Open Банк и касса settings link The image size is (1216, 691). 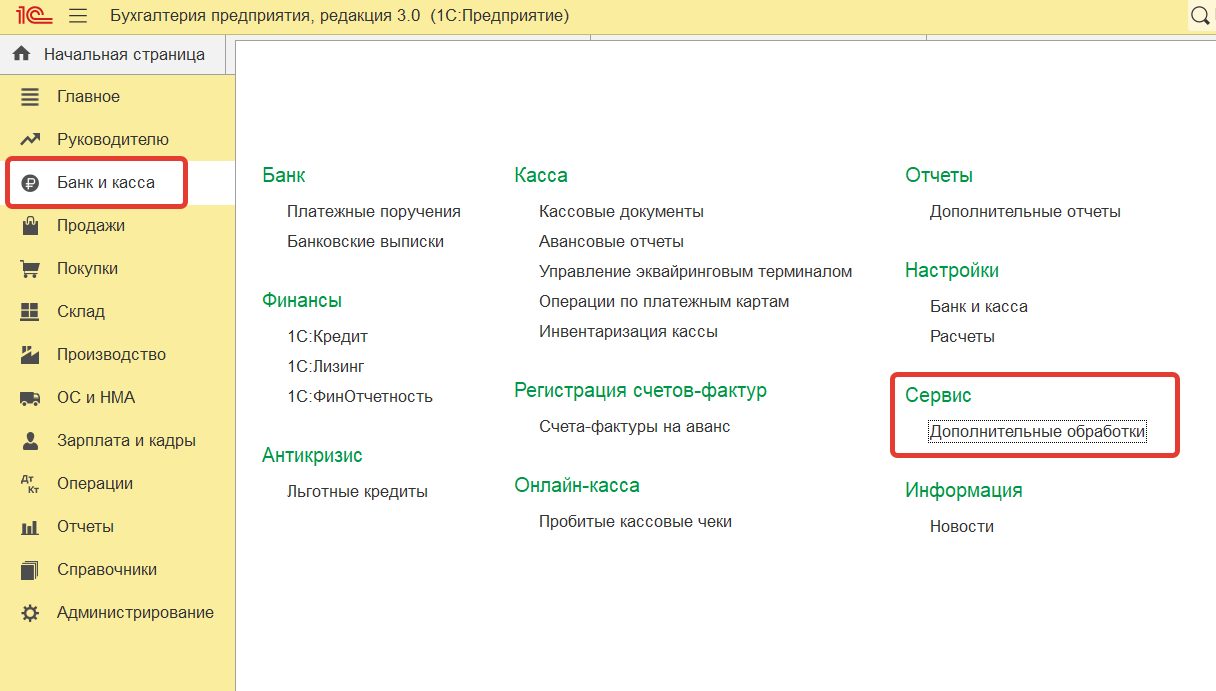pos(979,307)
